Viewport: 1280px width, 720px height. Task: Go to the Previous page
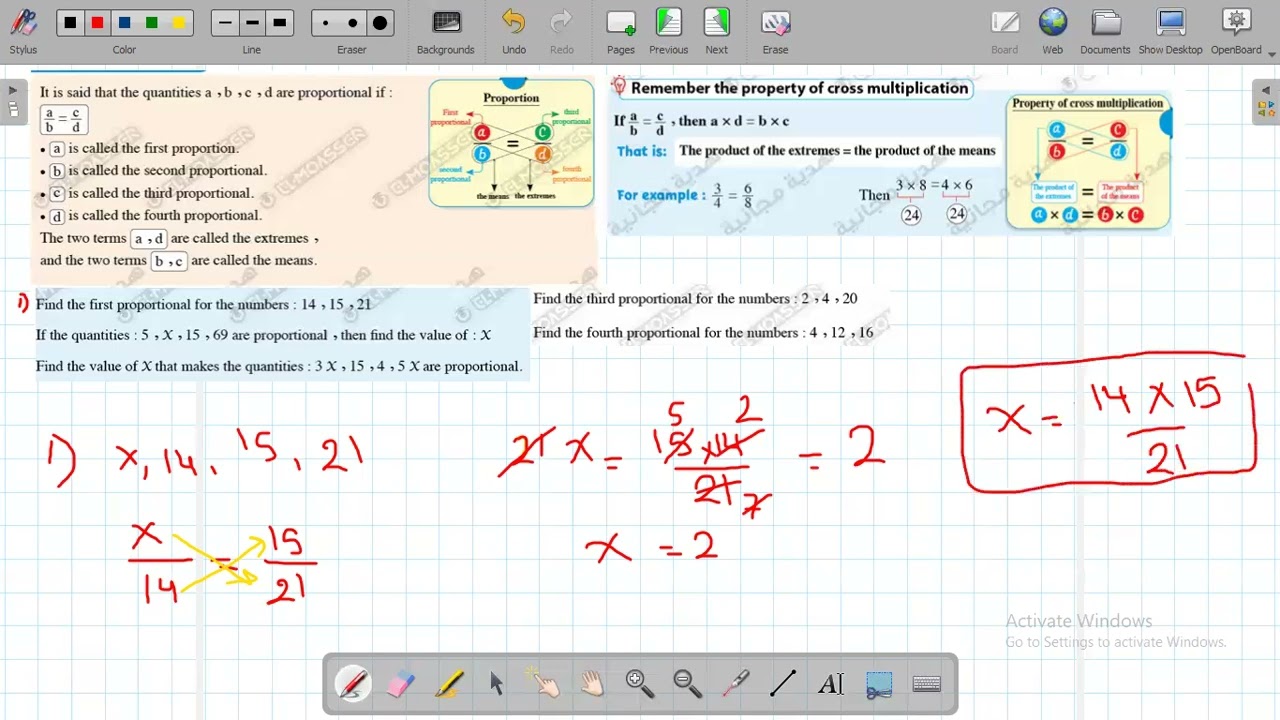[x=668, y=31]
